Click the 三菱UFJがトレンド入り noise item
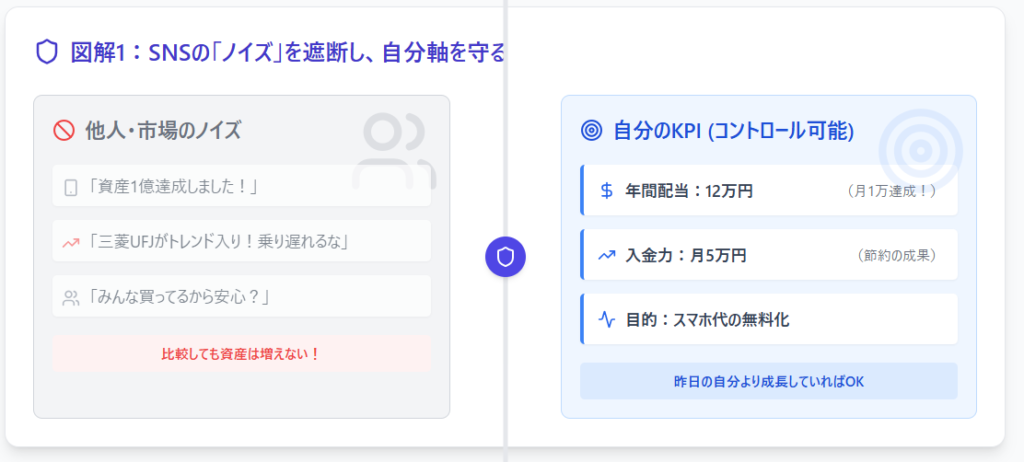1024x462 pixels. pyautogui.click(x=241, y=241)
